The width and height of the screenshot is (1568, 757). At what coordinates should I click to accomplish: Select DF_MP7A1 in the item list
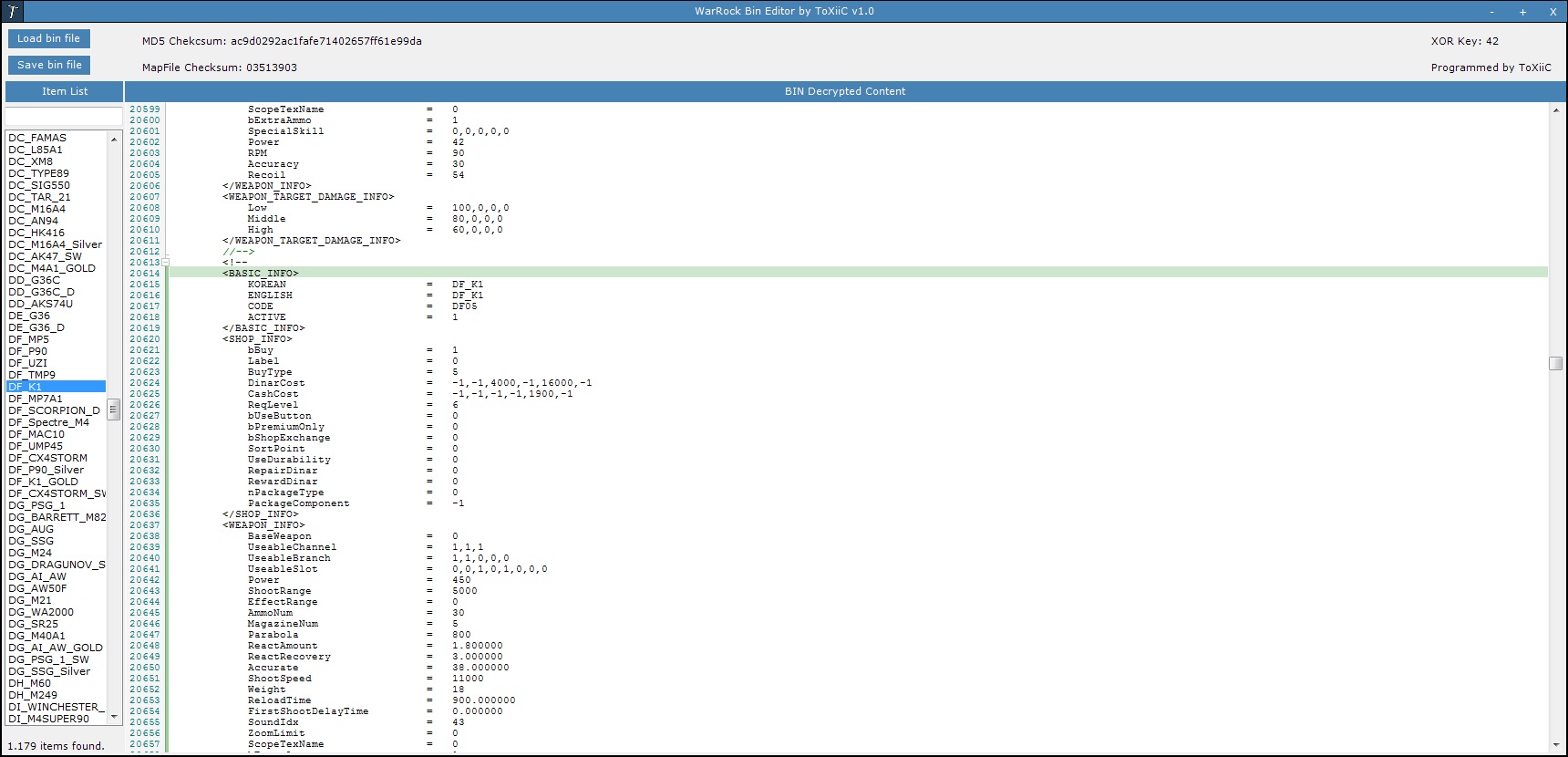tap(36, 399)
